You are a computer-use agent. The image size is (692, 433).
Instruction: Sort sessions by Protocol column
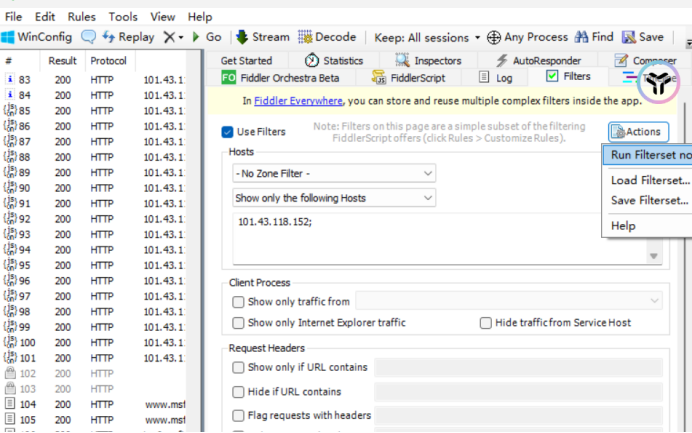109,61
